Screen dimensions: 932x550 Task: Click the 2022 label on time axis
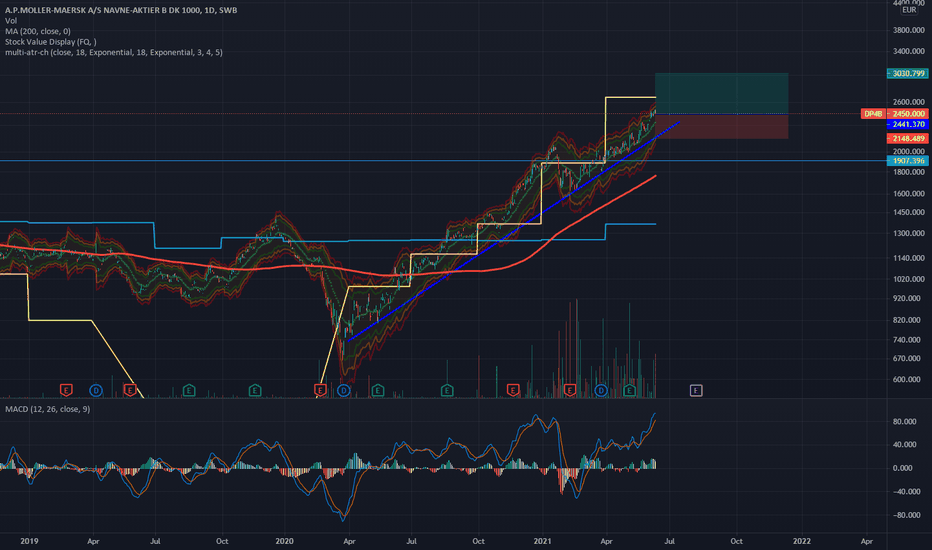pos(802,541)
